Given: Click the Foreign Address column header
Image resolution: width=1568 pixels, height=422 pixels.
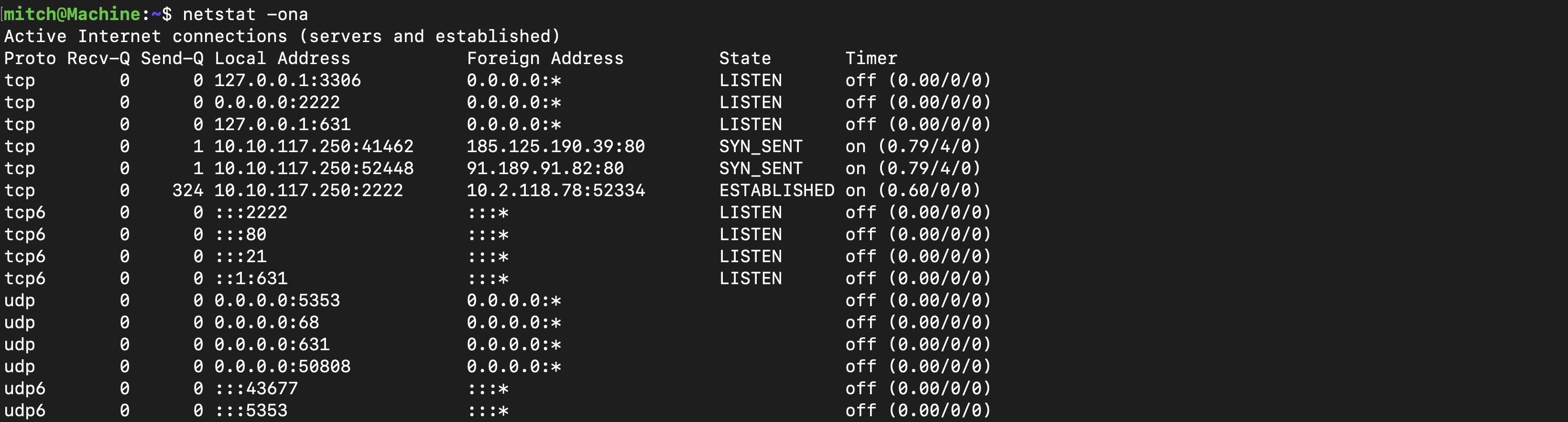Looking at the screenshot, I should 545,58.
